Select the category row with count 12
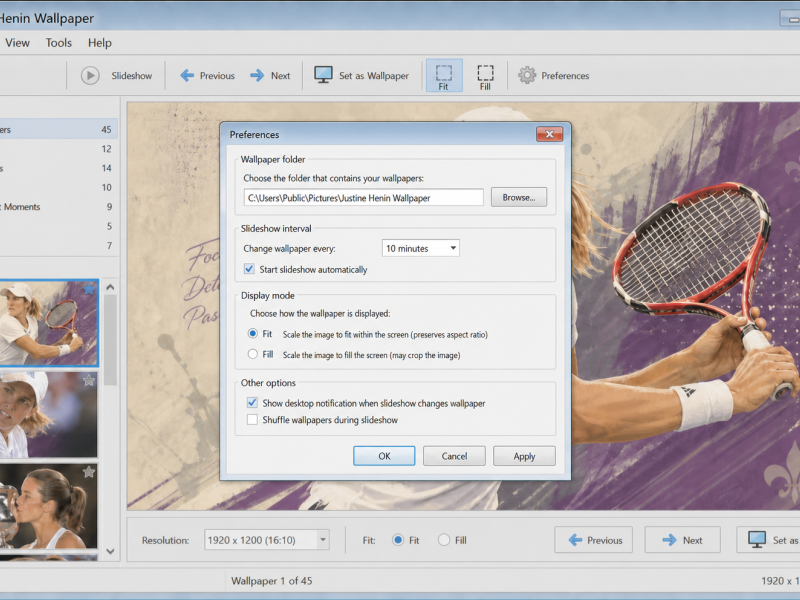Viewport: 800px width, 600px height. 58,149
